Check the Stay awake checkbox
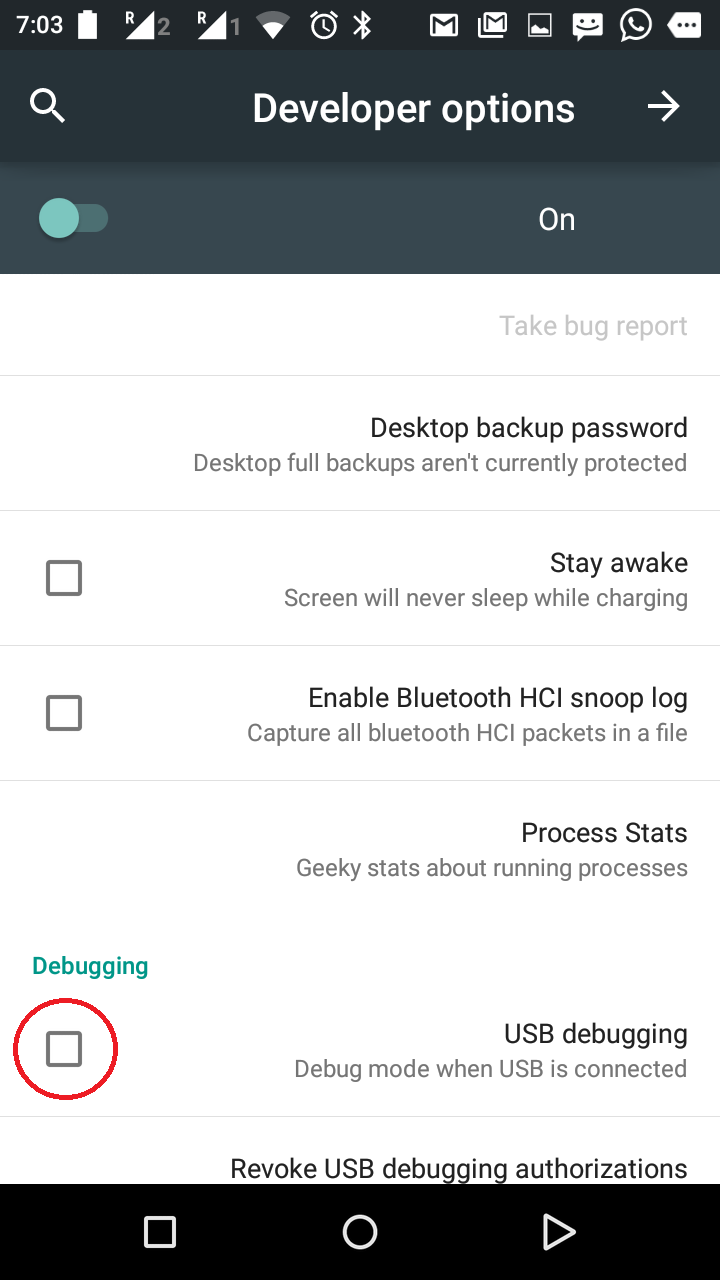 coord(64,578)
